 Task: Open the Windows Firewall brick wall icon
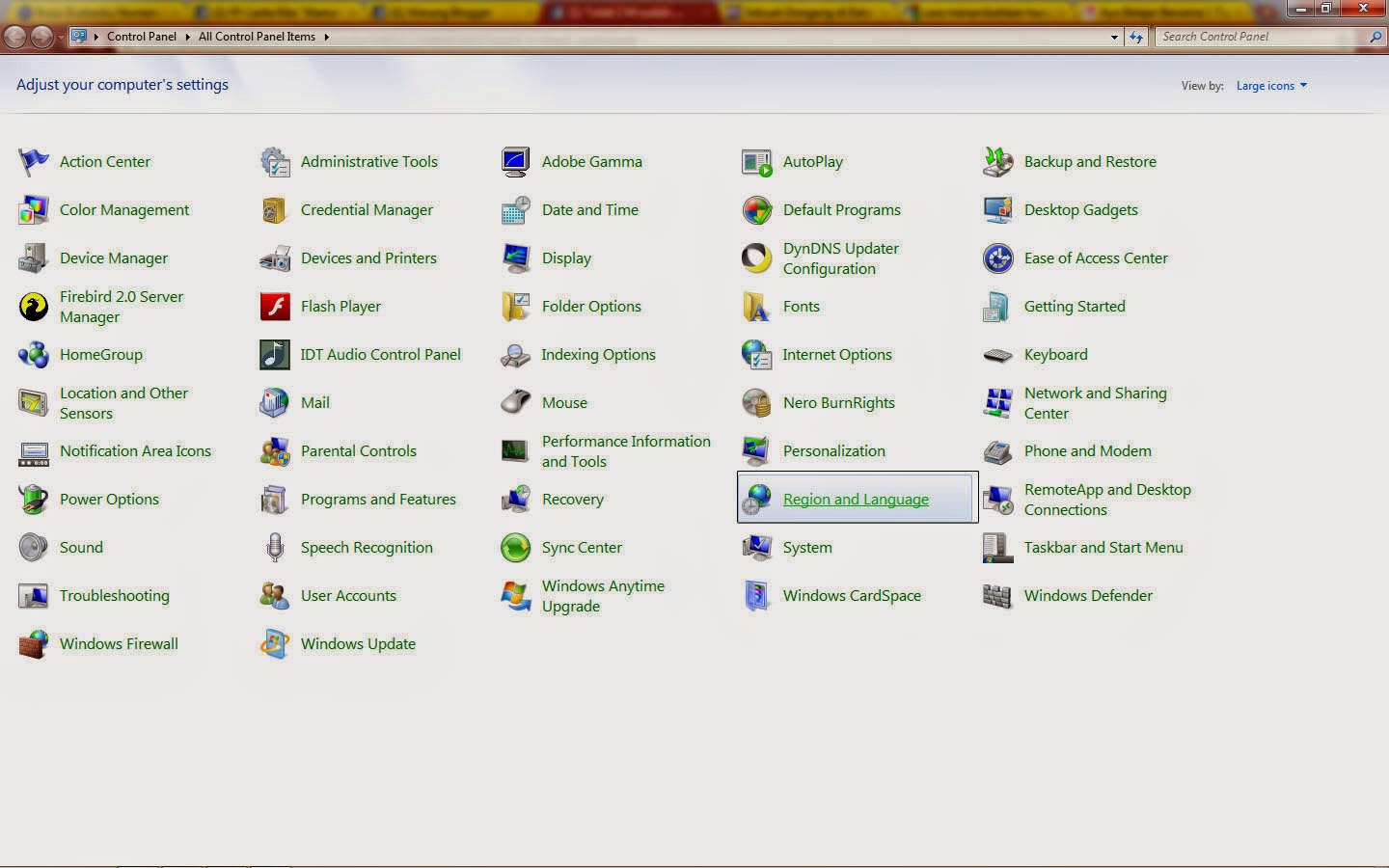coord(34,644)
